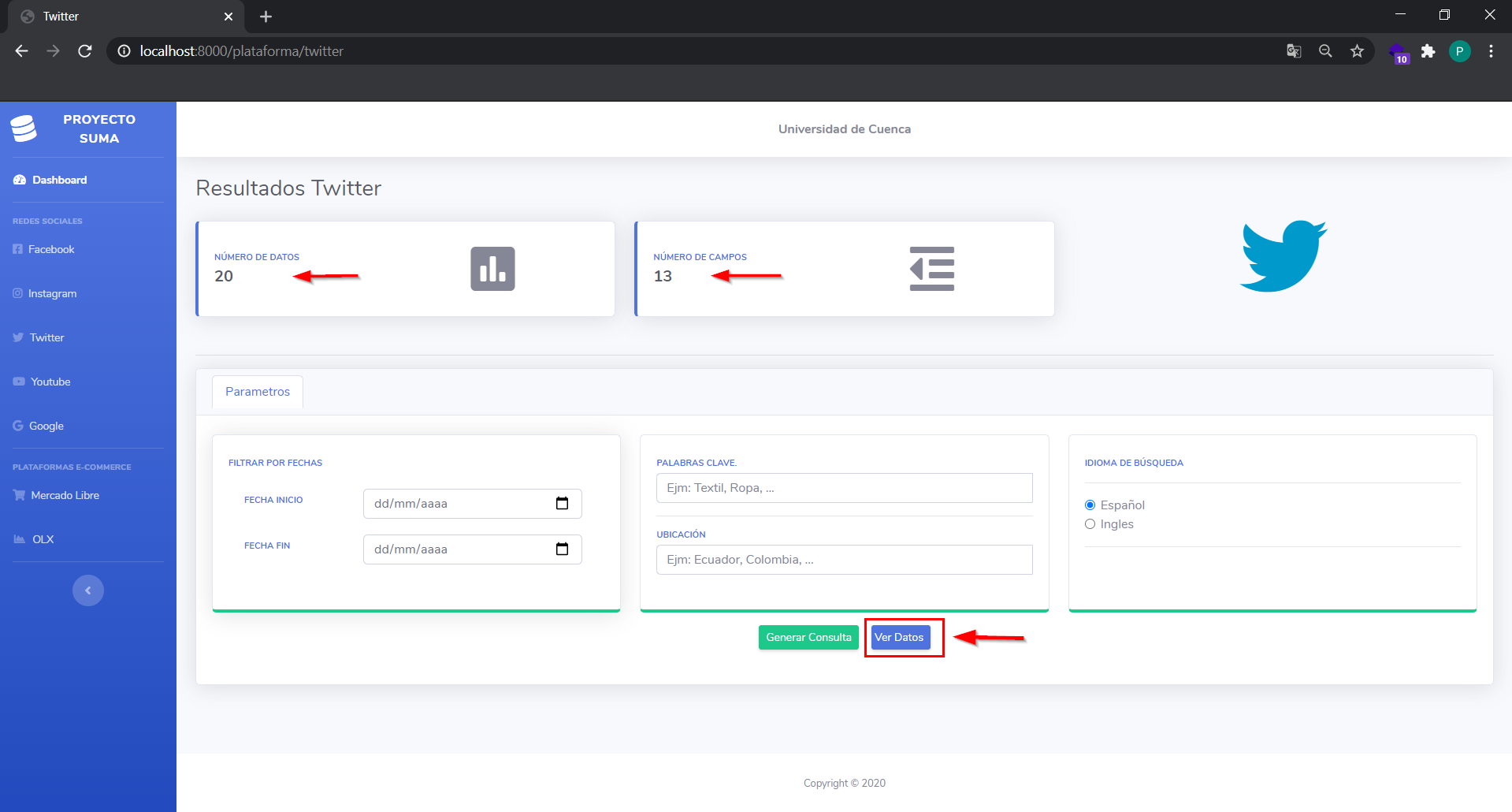Click the Generar Consulta button
1512x812 pixels.
click(x=808, y=638)
